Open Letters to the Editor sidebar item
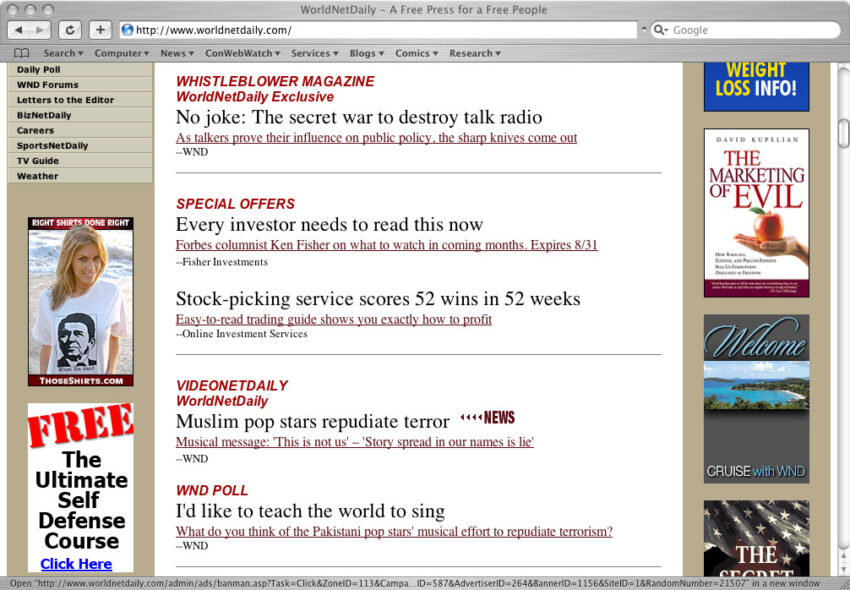This screenshot has height=590, width=850. click(80, 100)
